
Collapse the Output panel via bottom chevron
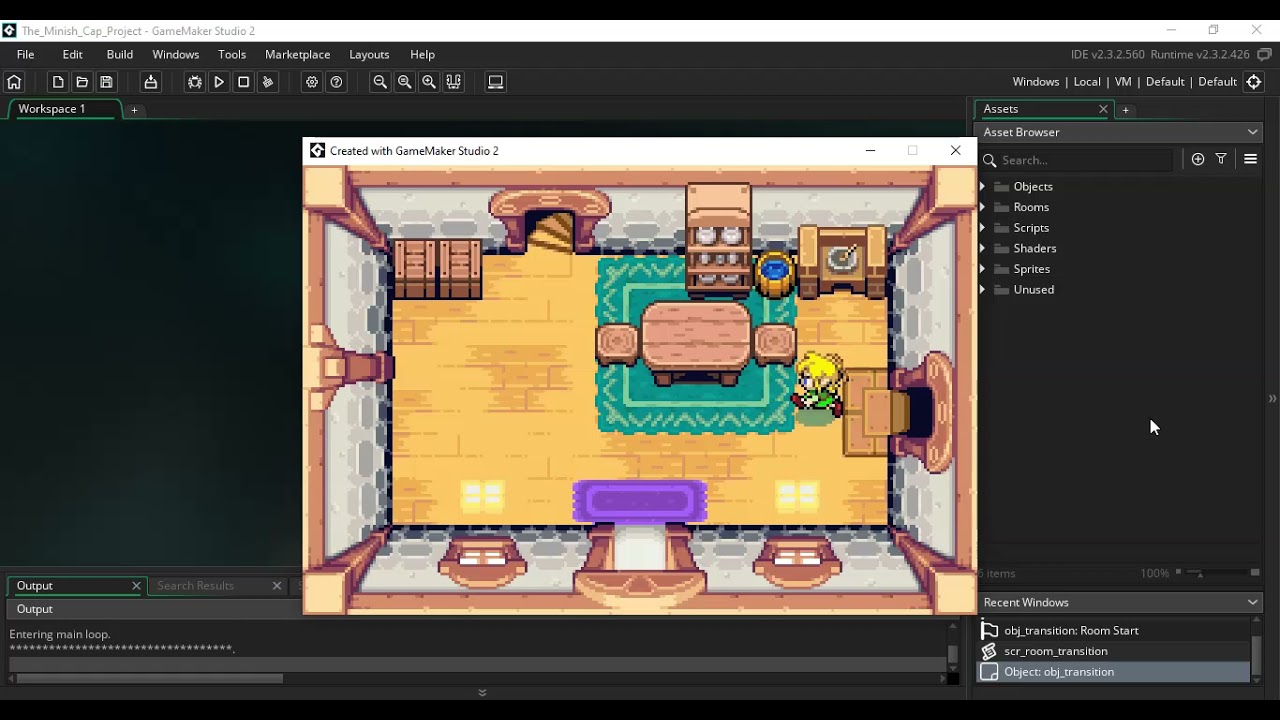tap(482, 693)
